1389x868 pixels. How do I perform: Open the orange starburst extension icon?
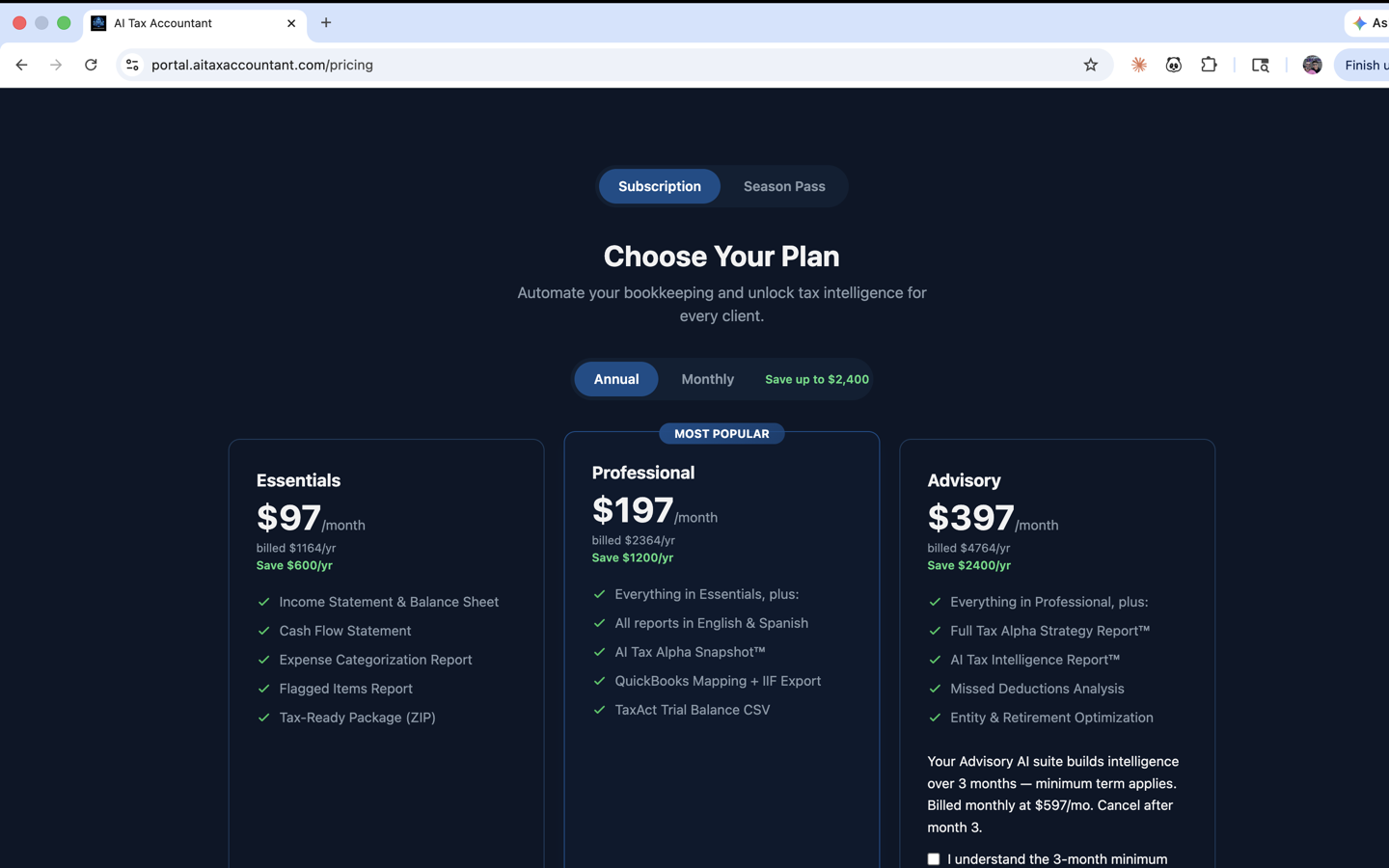1139,65
